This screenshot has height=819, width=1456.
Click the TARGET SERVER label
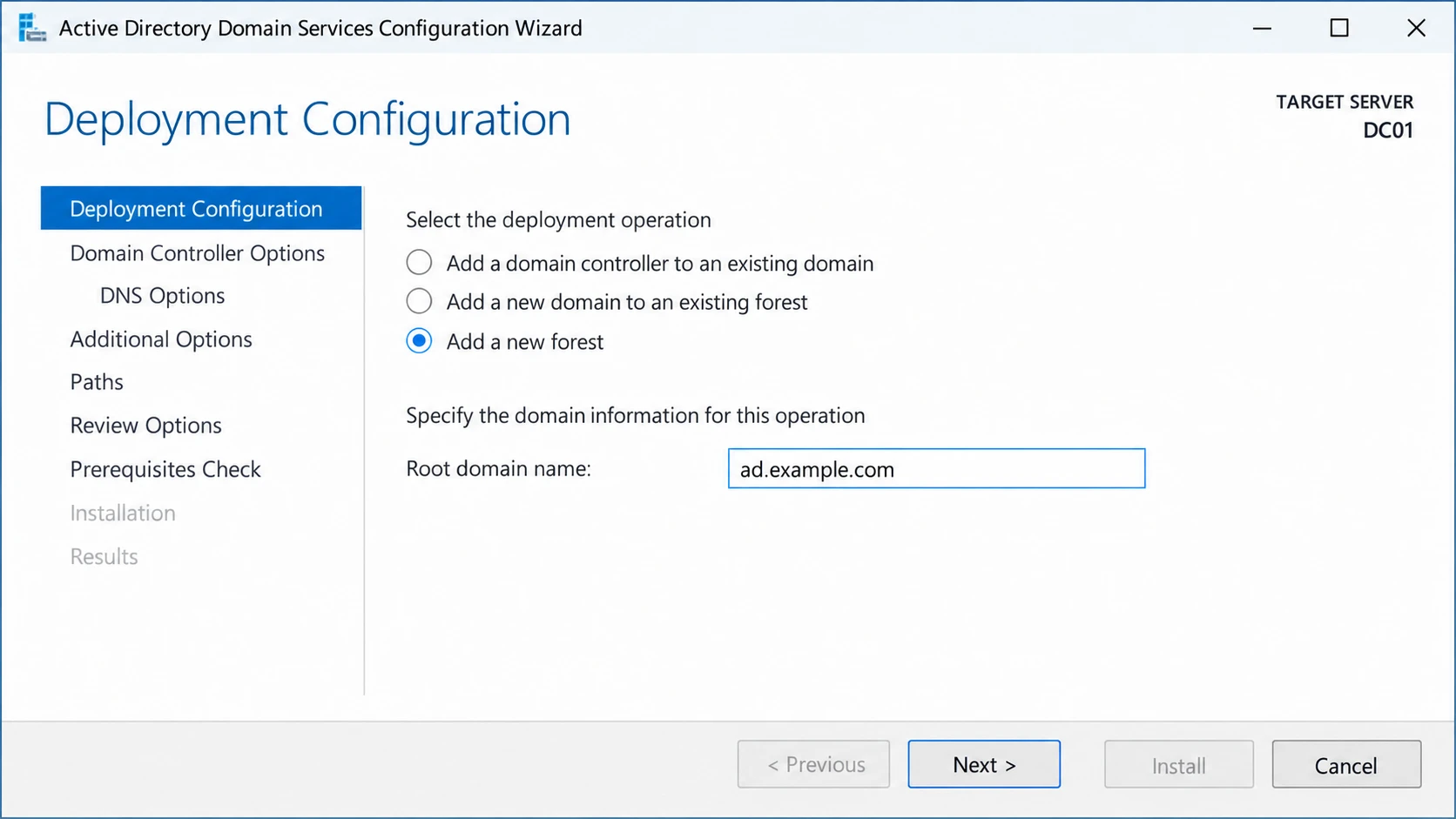click(x=1345, y=102)
